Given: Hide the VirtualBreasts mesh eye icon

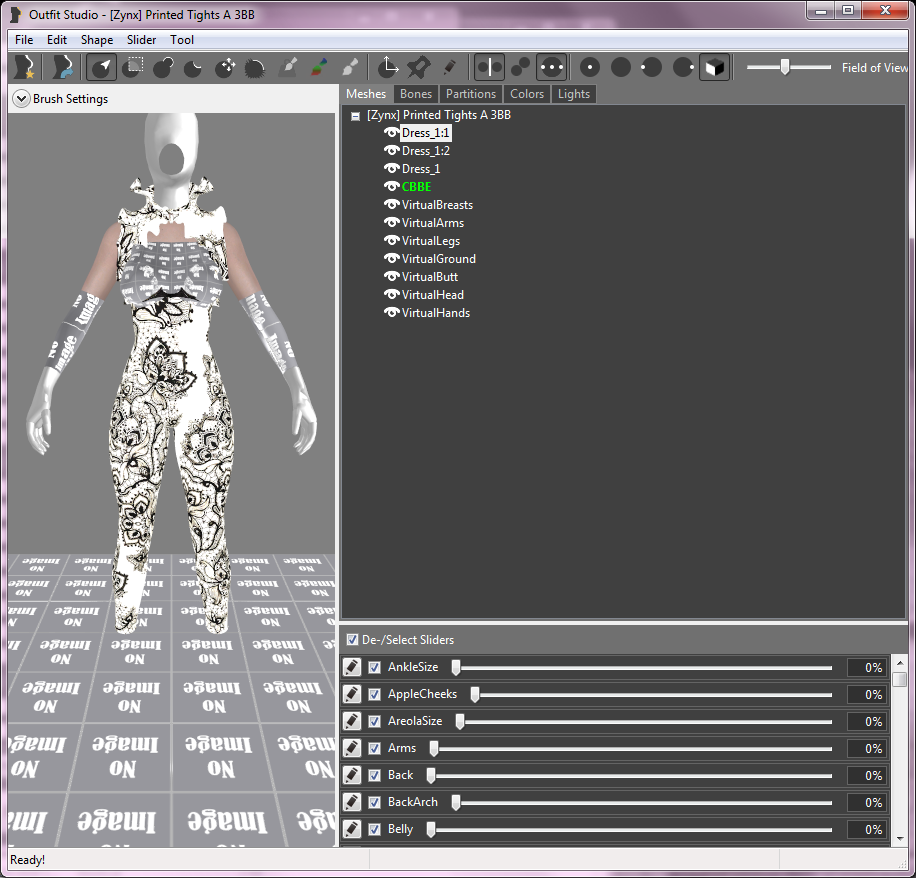Looking at the screenshot, I should point(391,204).
